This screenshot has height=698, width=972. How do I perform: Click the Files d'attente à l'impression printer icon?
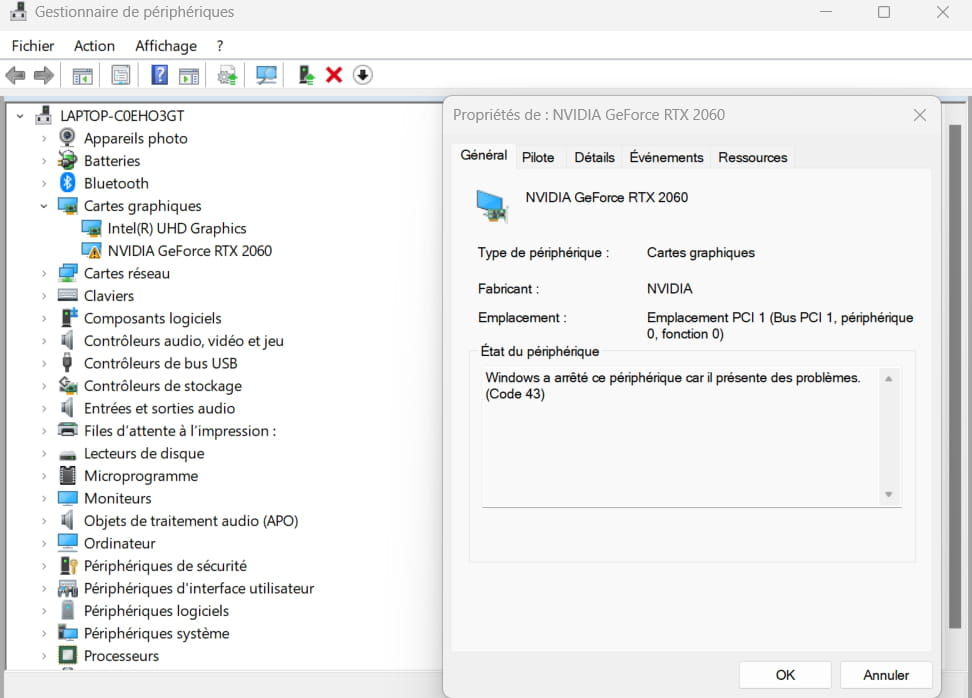click(68, 430)
